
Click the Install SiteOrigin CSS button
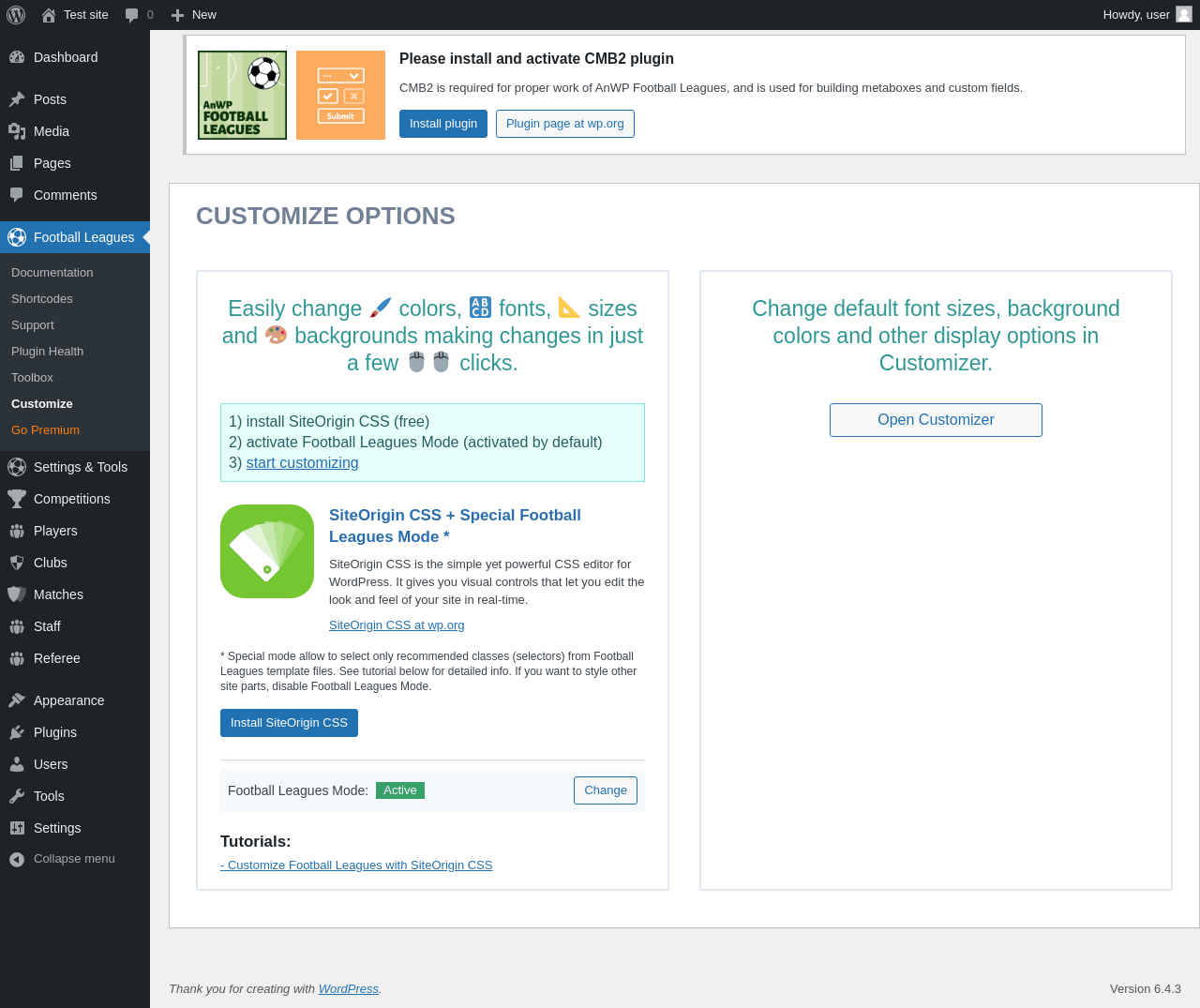[x=289, y=723]
